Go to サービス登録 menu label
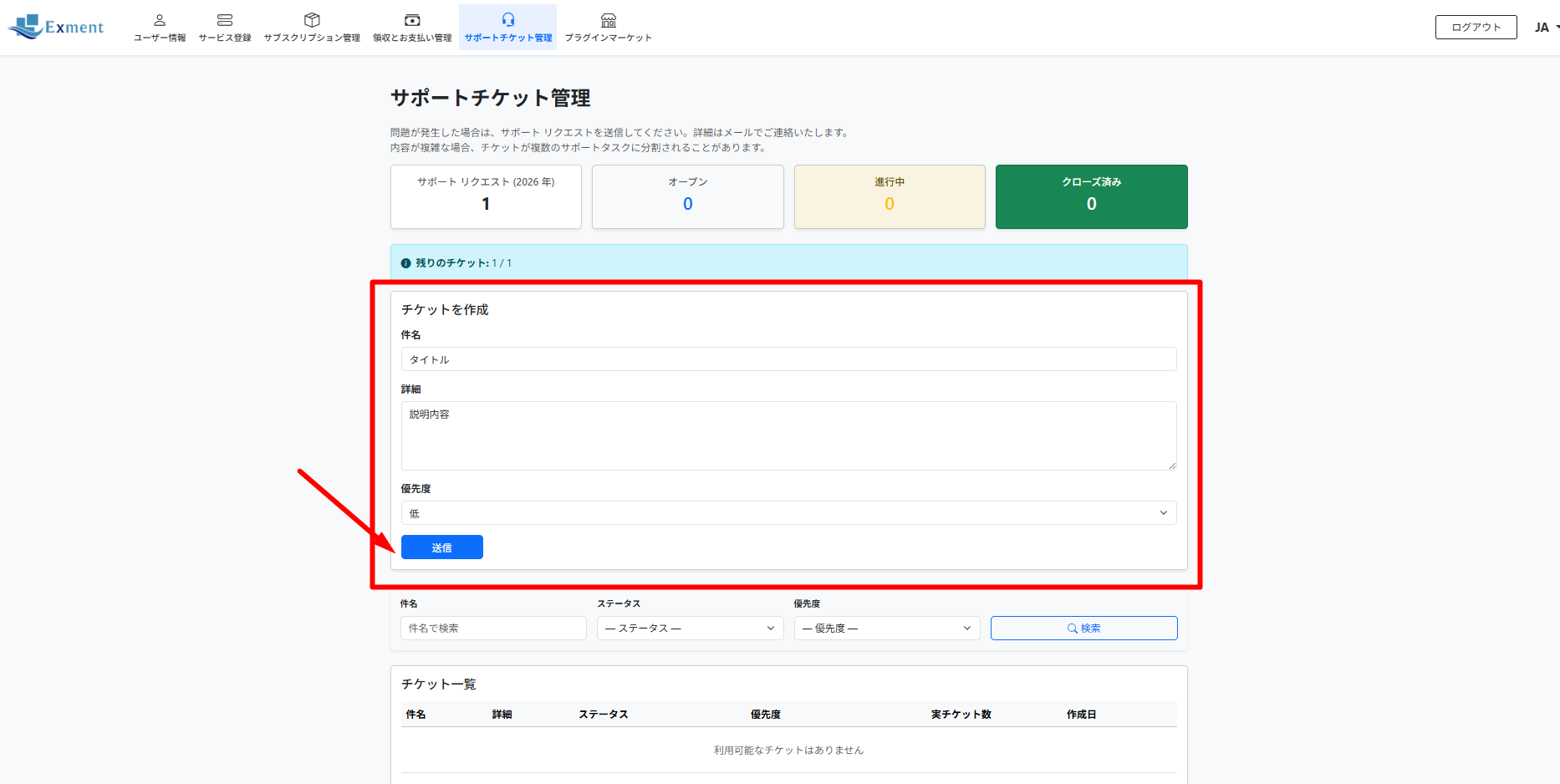 coord(225,38)
